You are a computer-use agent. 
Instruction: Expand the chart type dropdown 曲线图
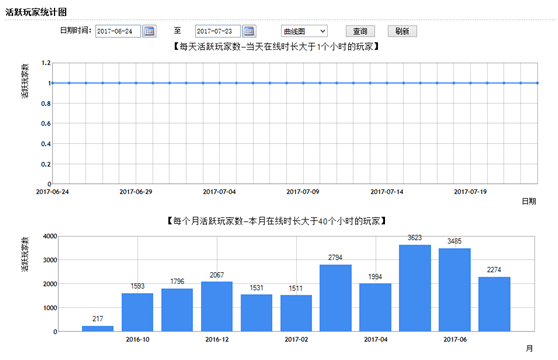304,31
